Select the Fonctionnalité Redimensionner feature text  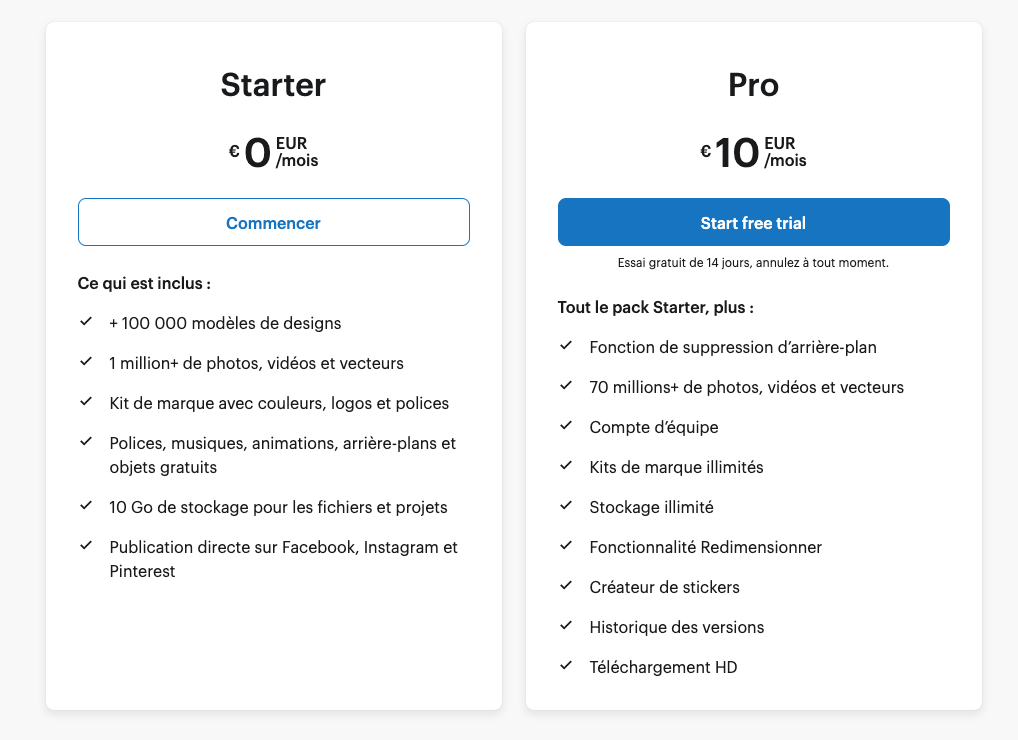click(705, 547)
